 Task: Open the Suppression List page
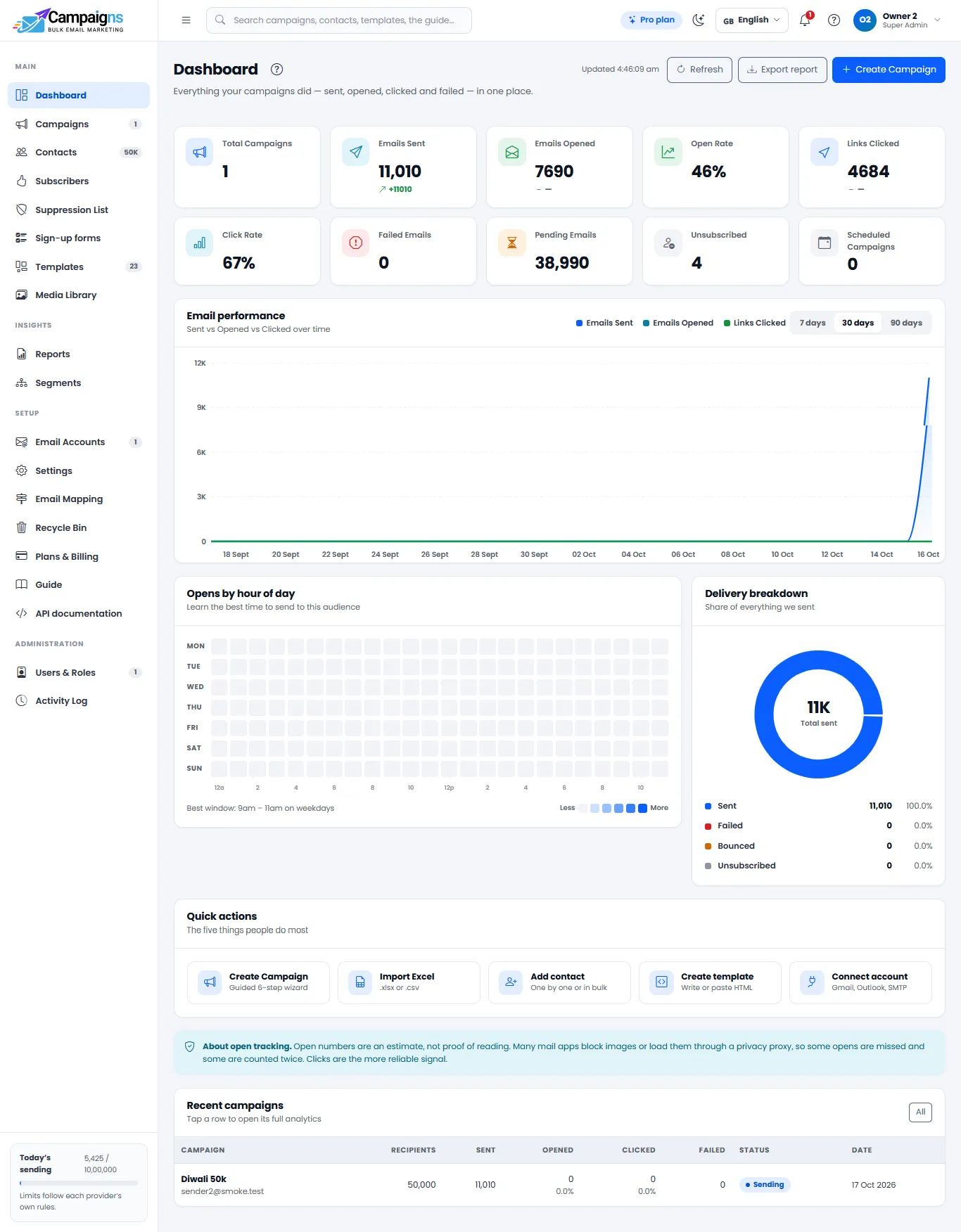pos(79,210)
